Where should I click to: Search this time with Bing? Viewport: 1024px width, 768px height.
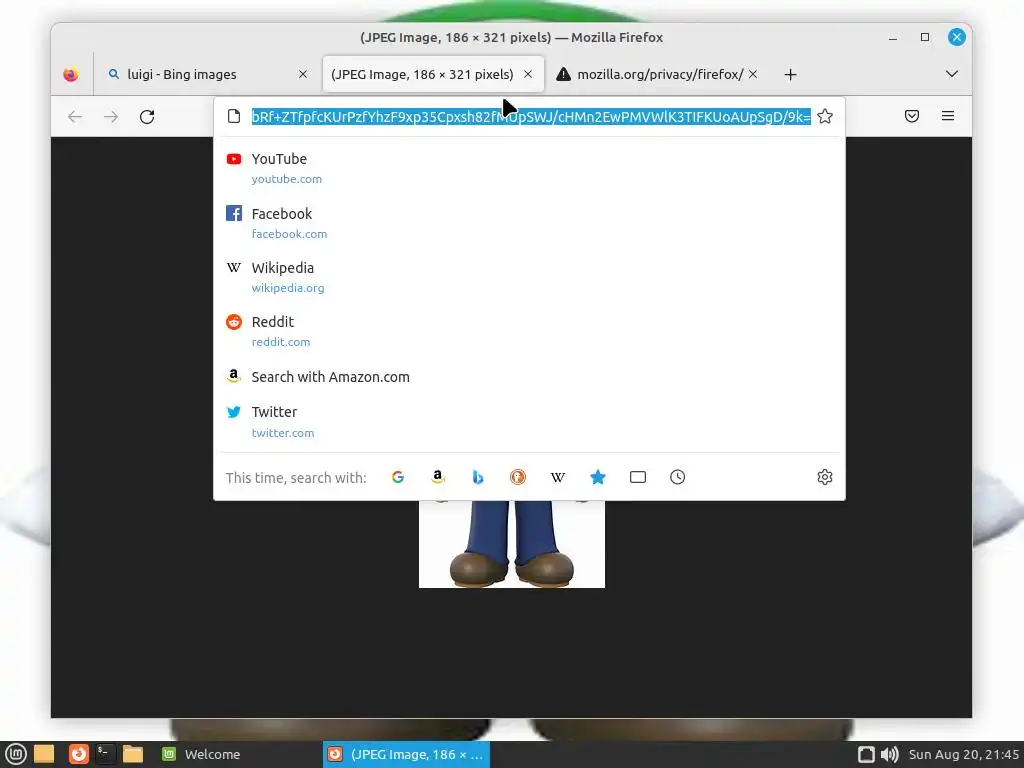tap(478, 477)
